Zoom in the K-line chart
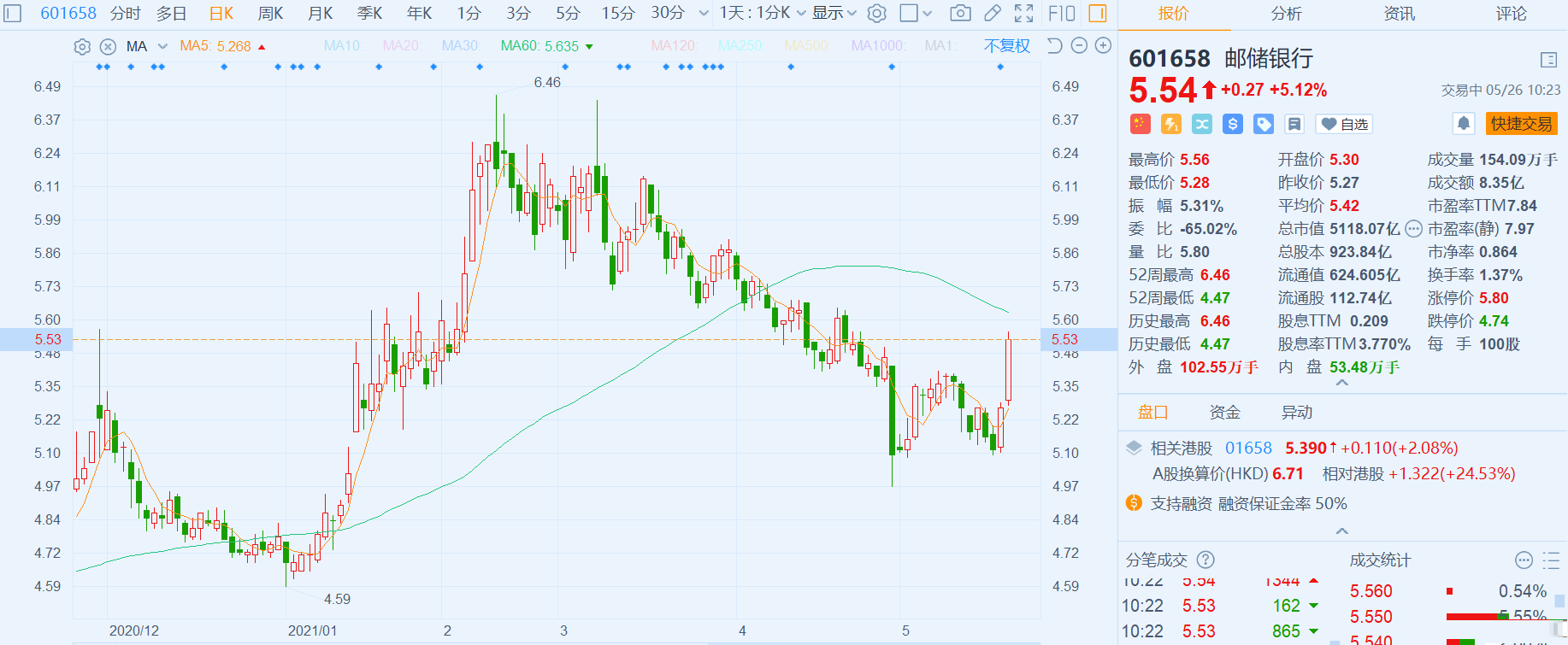Screen dimensions: 1568x645 (x=1104, y=46)
